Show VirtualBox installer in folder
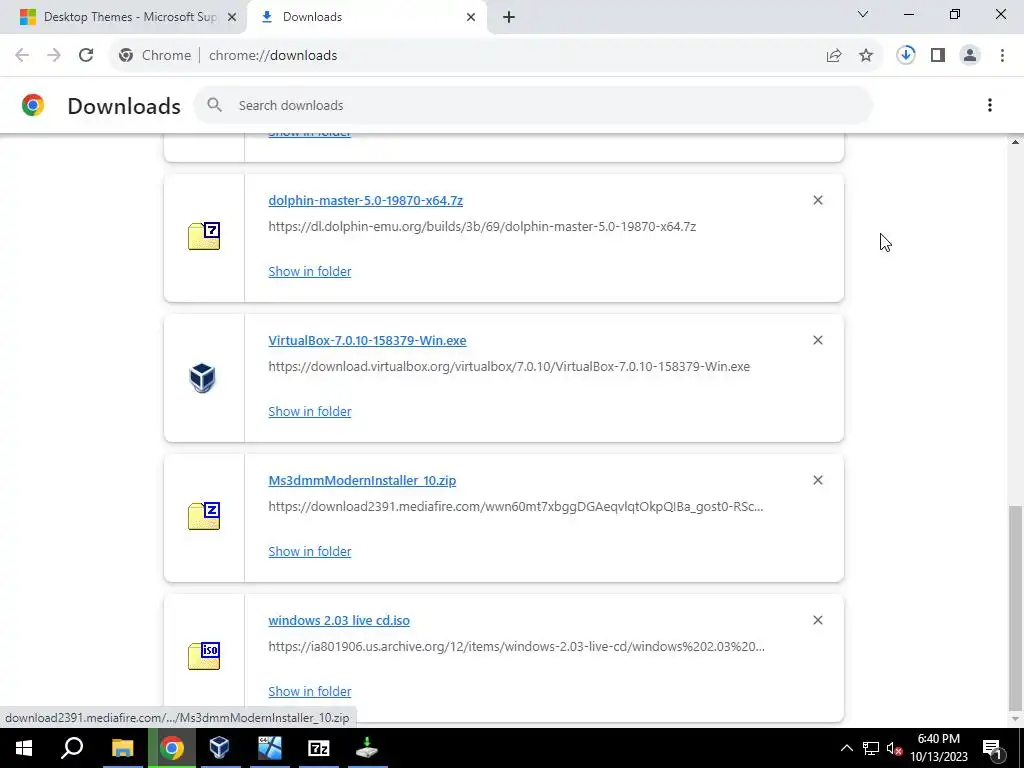The height and width of the screenshot is (768, 1024). coord(310,411)
